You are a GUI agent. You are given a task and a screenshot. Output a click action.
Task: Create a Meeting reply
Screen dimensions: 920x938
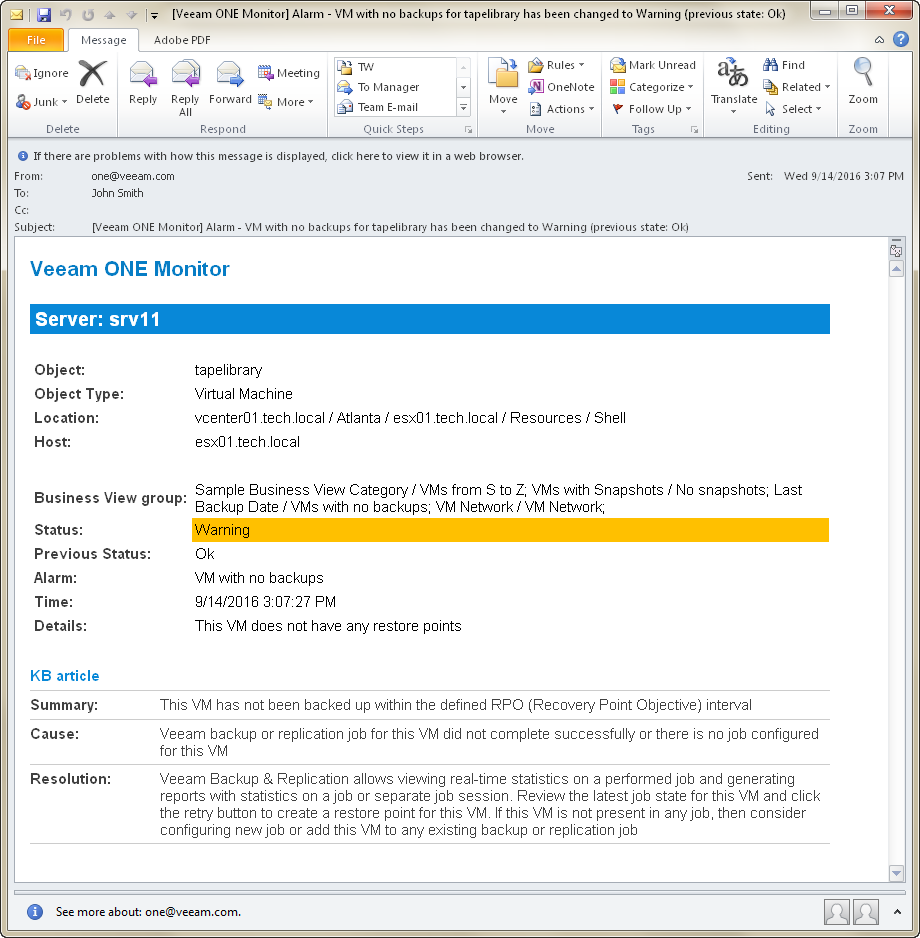click(x=289, y=73)
